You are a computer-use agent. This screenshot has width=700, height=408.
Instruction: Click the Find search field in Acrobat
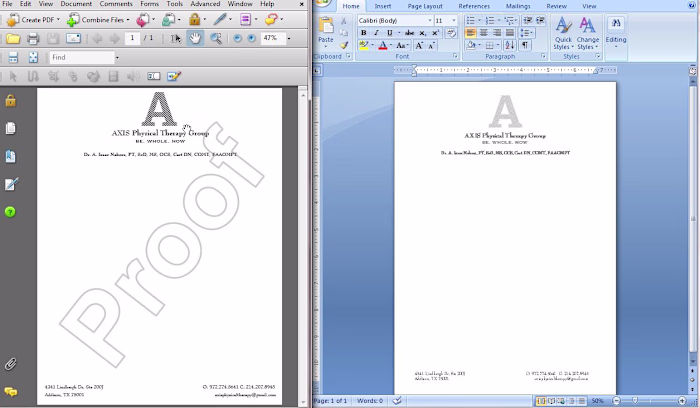tap(82, 57)
